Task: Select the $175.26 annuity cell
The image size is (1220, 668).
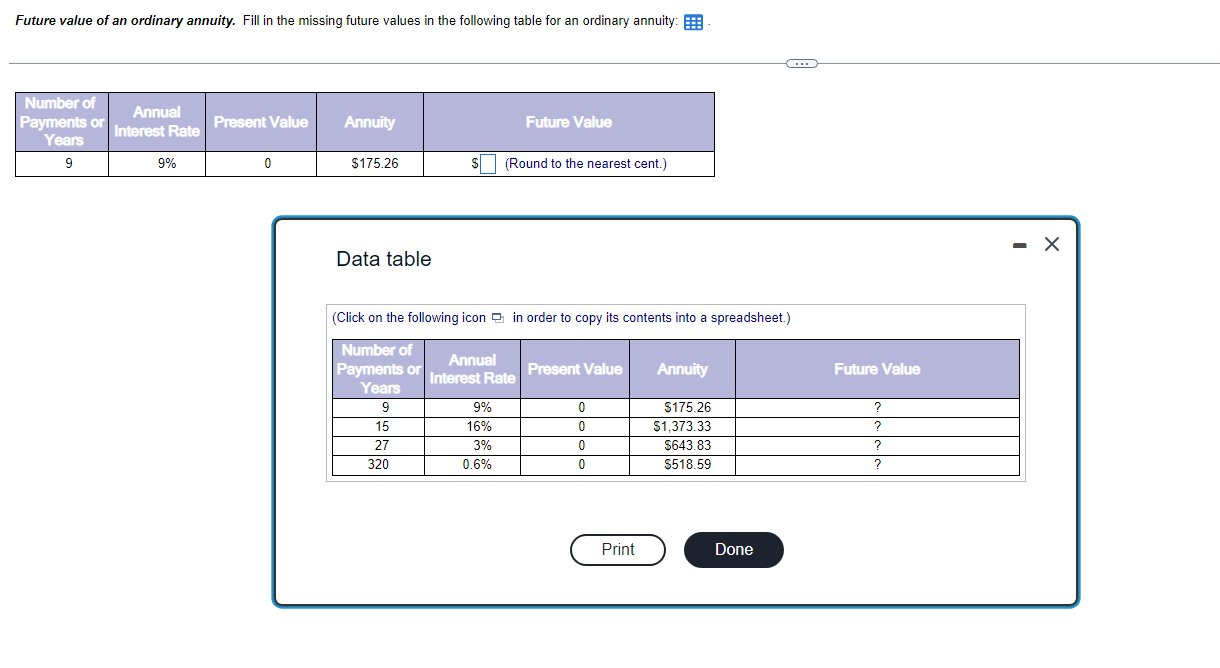Action: [369, 163]
